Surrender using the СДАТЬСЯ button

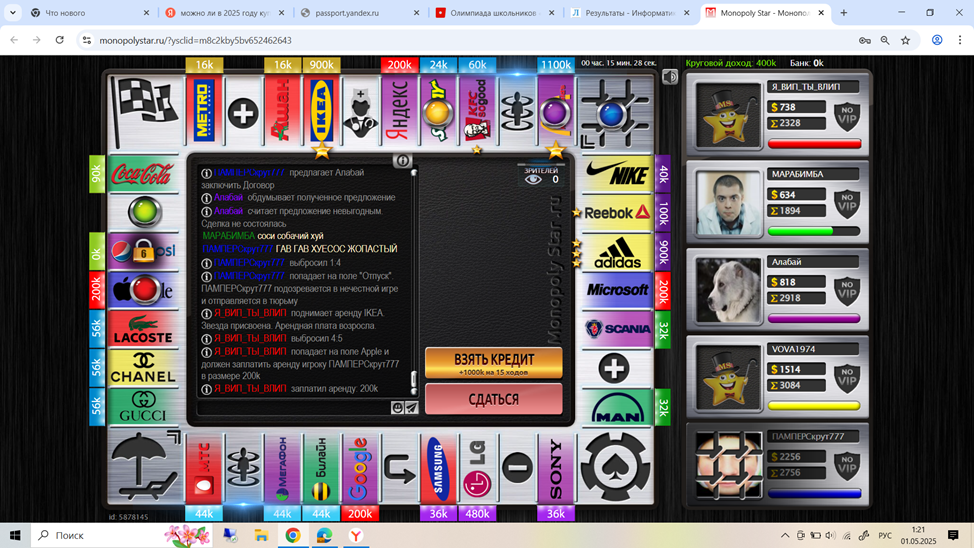click(x=494, y=399)
